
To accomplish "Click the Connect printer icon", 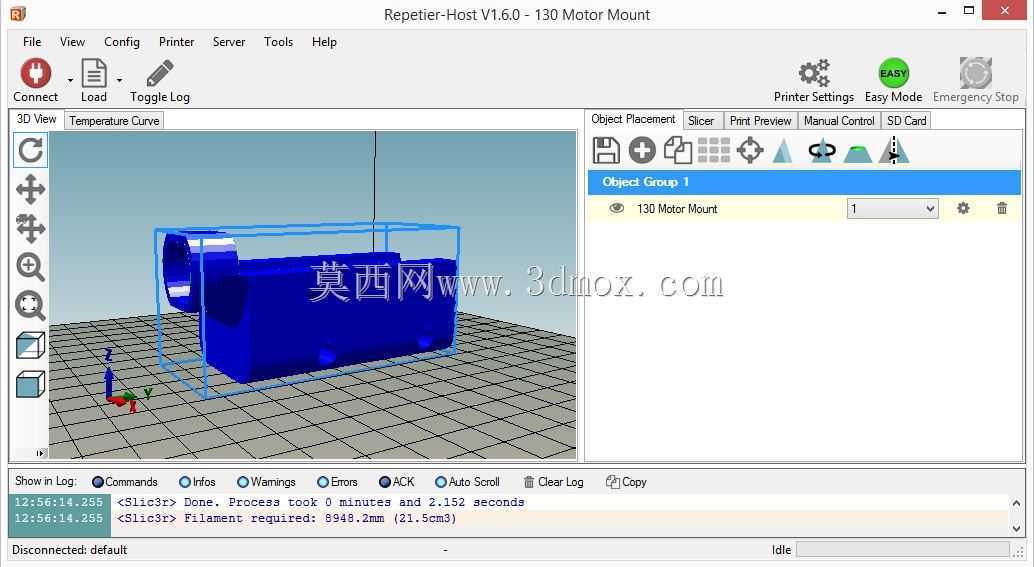I will click(36, 73).
